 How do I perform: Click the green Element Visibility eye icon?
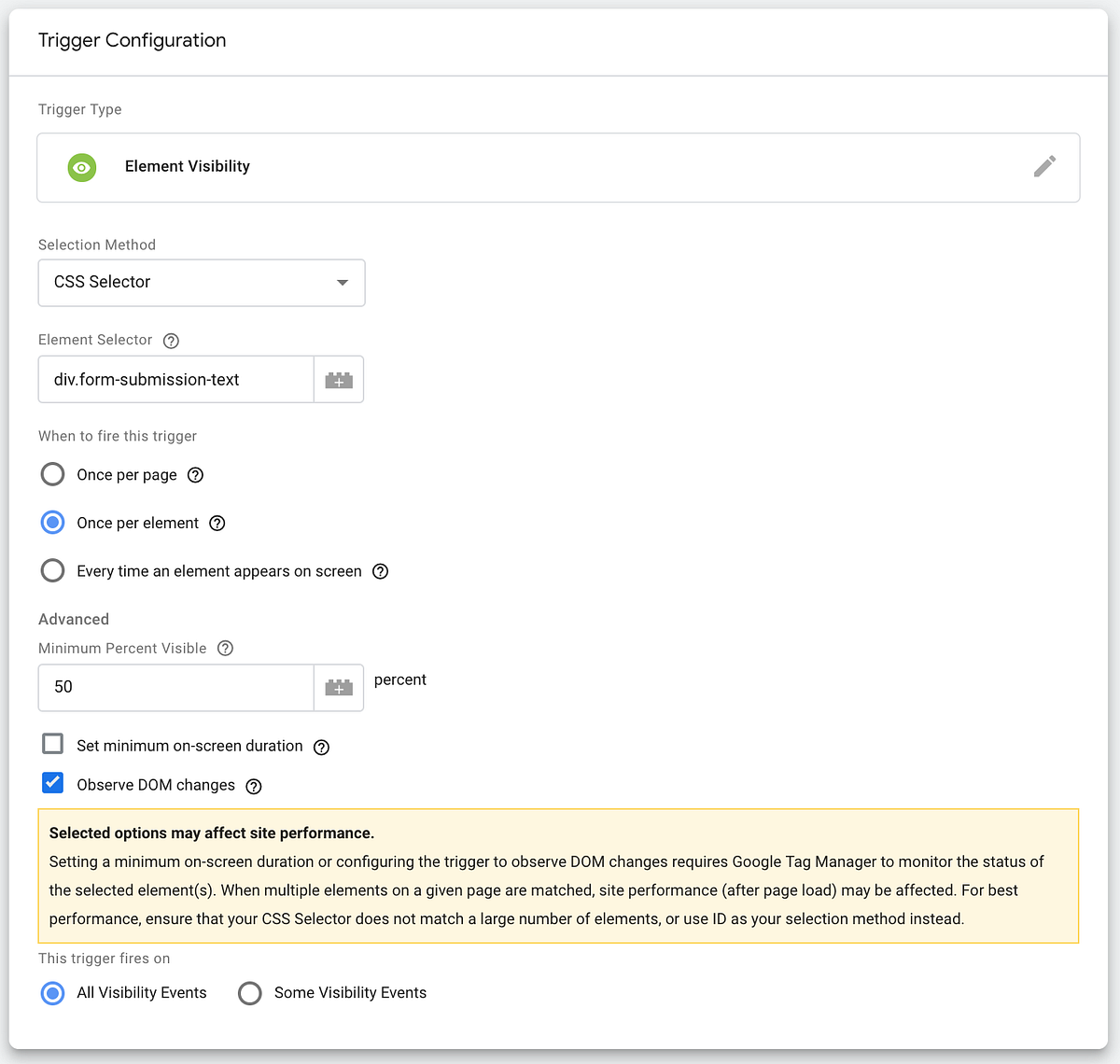click(x=82, y=167)
